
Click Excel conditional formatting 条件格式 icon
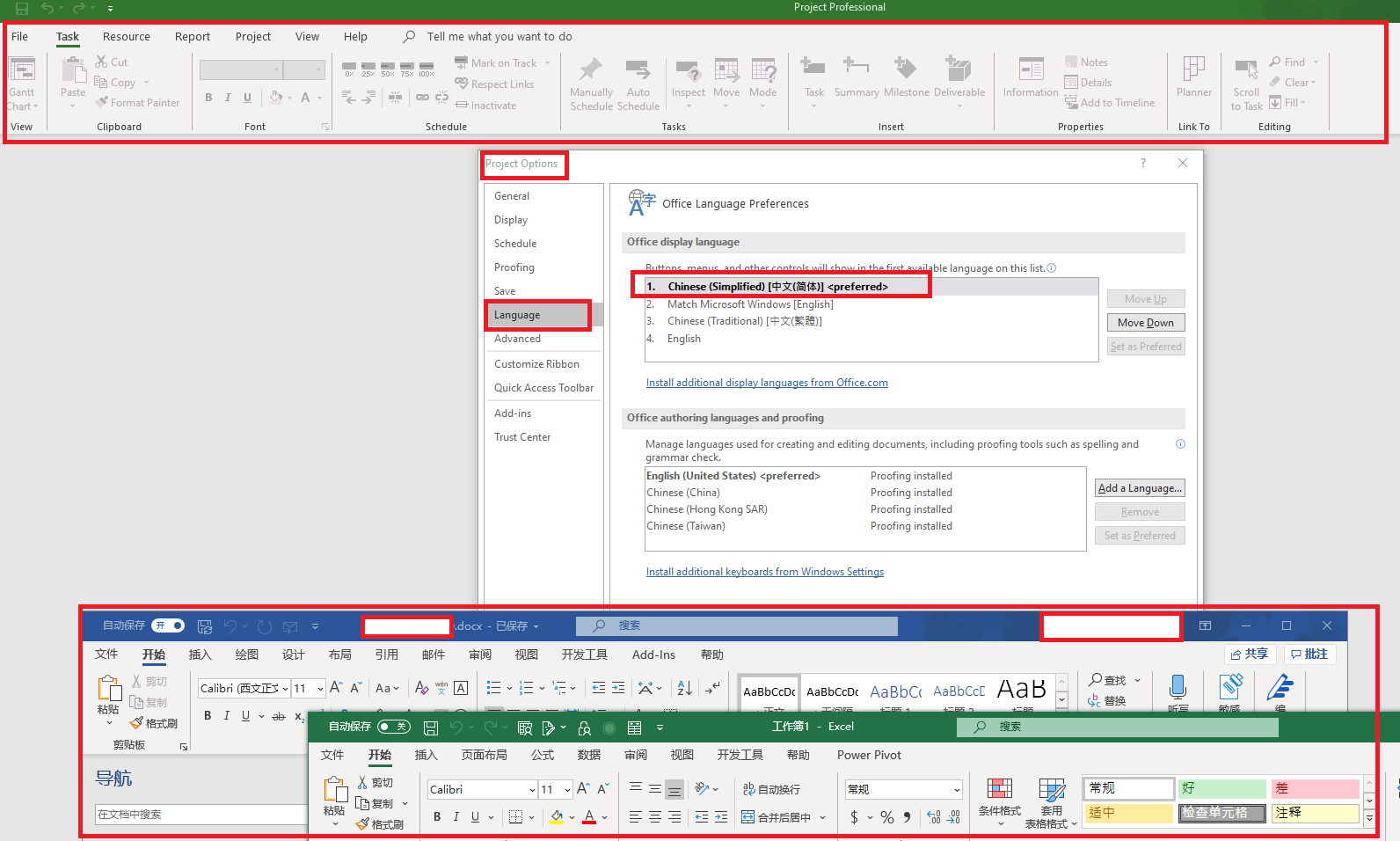(999, 790)
